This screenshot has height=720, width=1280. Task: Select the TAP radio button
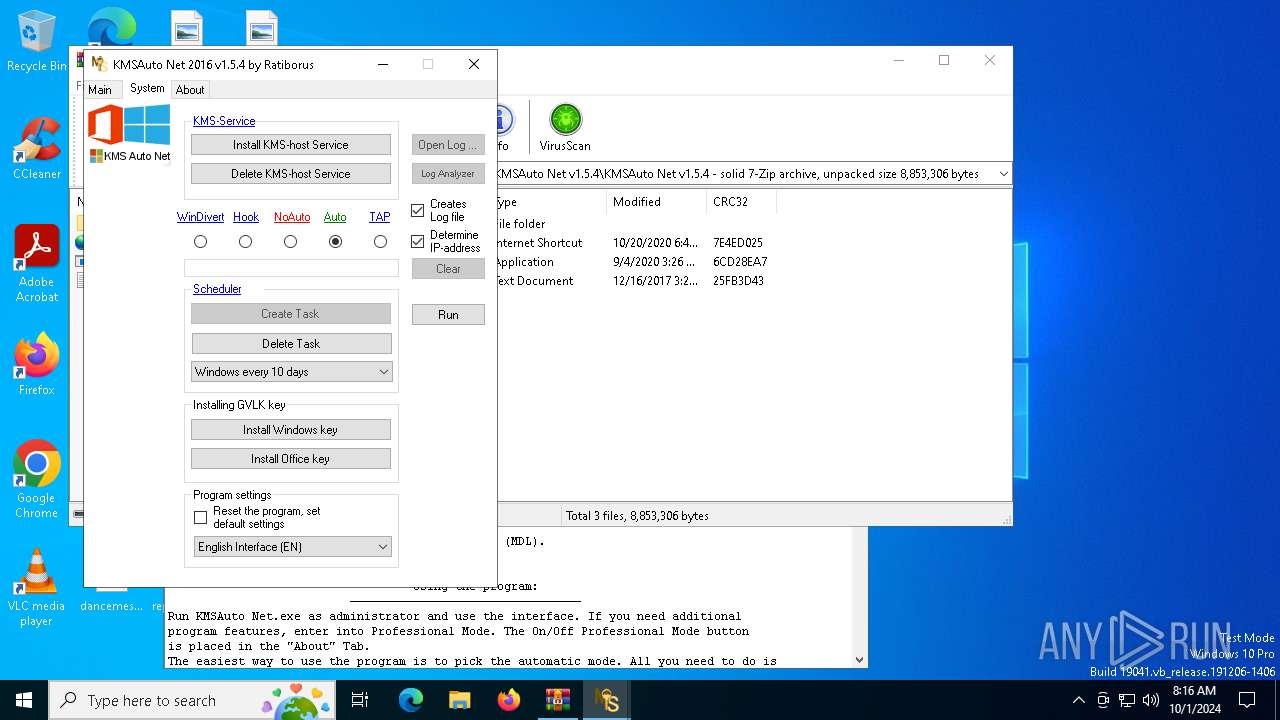(380, 242)
